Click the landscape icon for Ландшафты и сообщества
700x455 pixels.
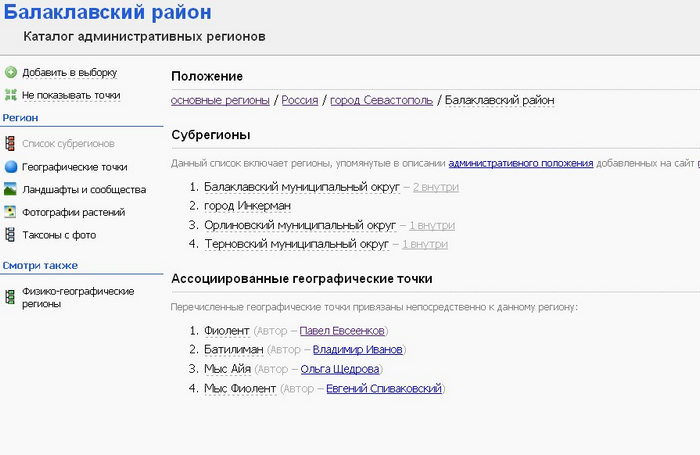[10, 189]
